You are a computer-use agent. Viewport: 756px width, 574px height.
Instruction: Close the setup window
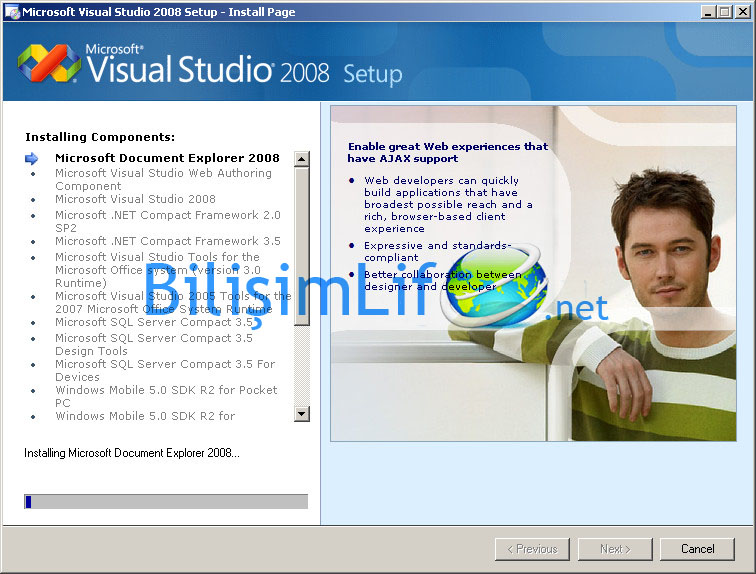[x=742, y=12]
